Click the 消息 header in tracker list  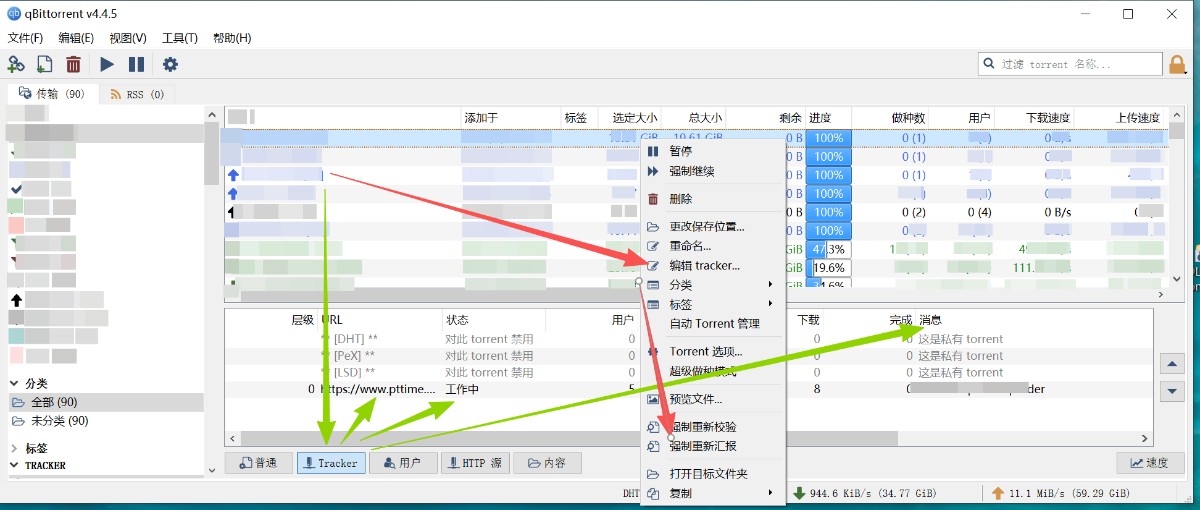pyautogui.click(x=1035, y=320)
